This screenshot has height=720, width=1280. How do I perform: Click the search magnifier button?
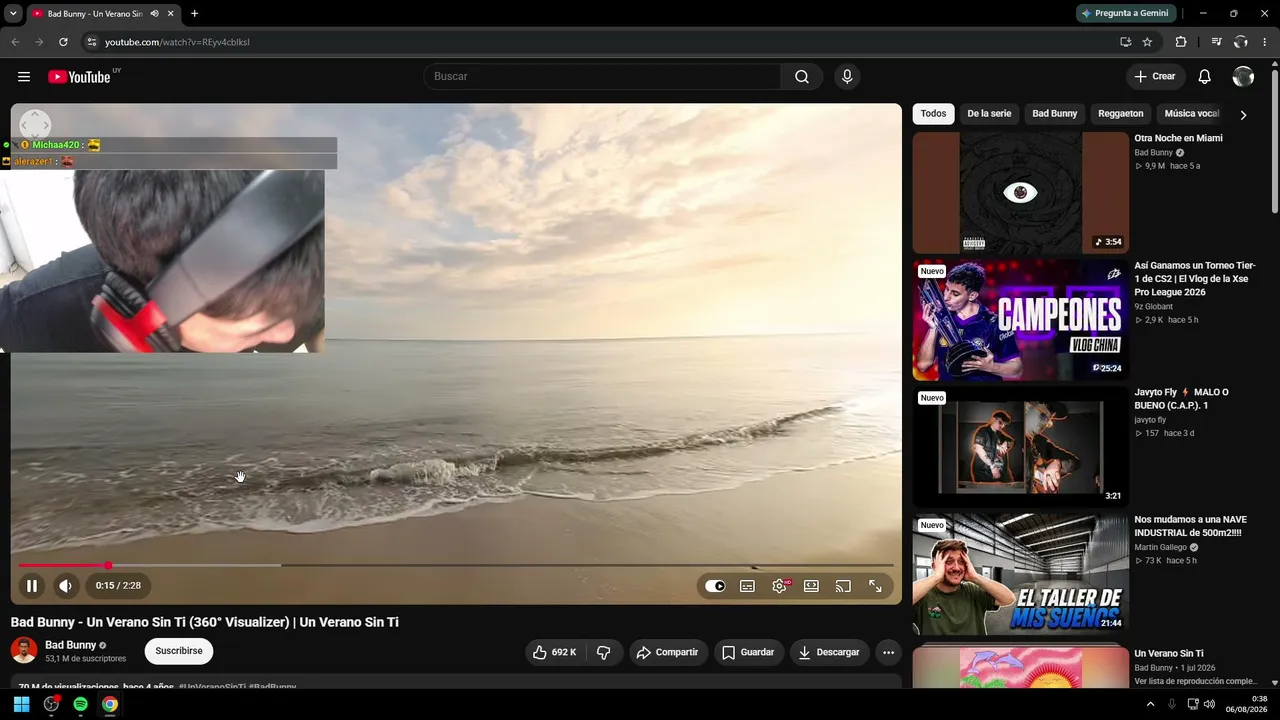(802, 77)
